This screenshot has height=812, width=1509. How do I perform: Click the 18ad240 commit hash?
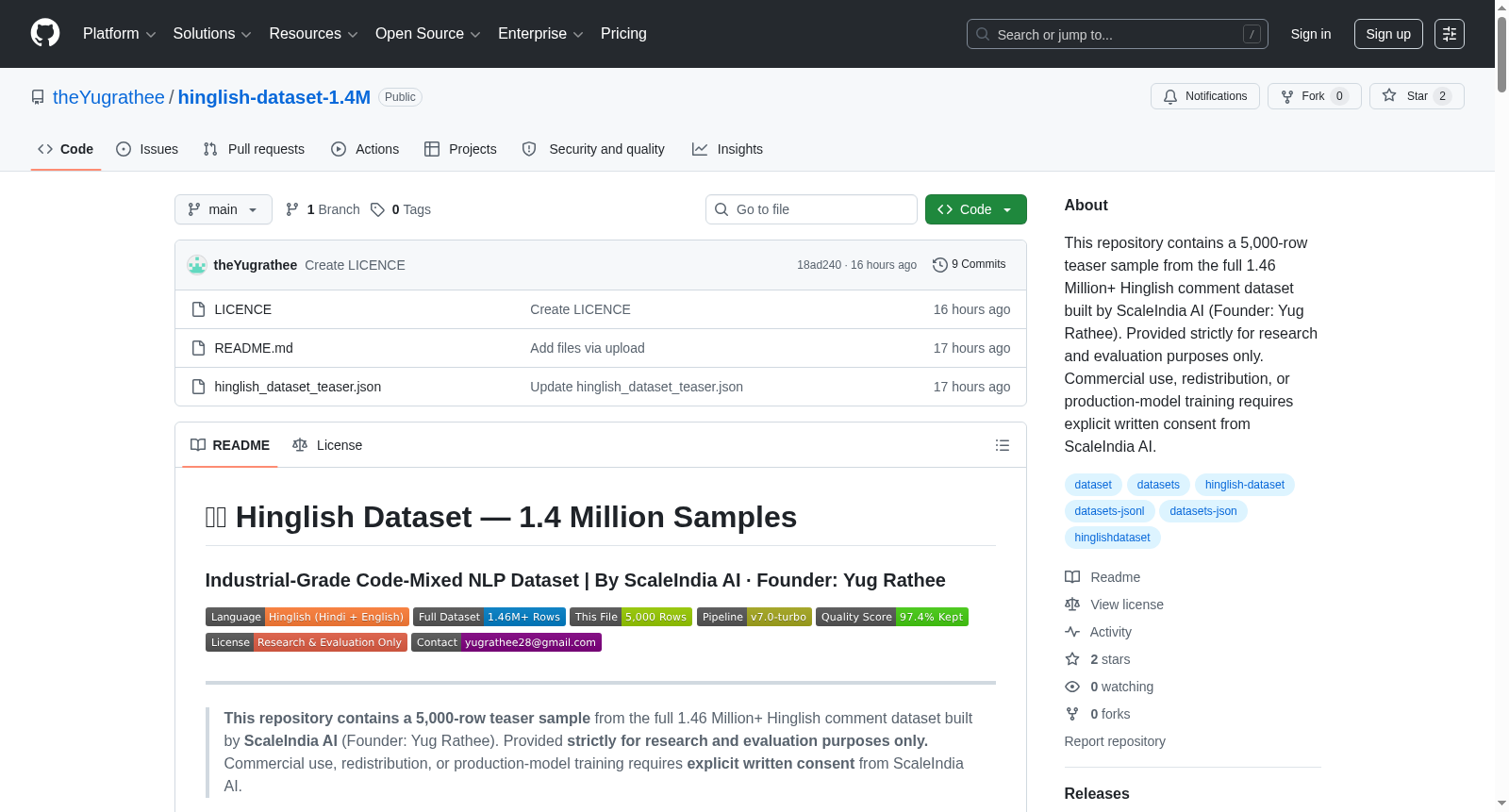click(x=819, y=265)
